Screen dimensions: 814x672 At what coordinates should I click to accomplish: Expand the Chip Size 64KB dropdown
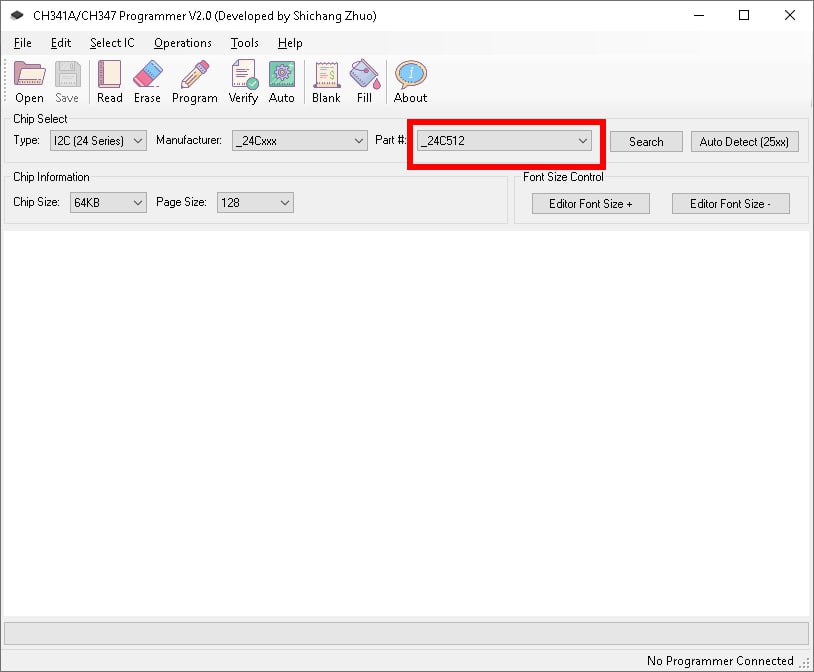click(x=108, y=203)
